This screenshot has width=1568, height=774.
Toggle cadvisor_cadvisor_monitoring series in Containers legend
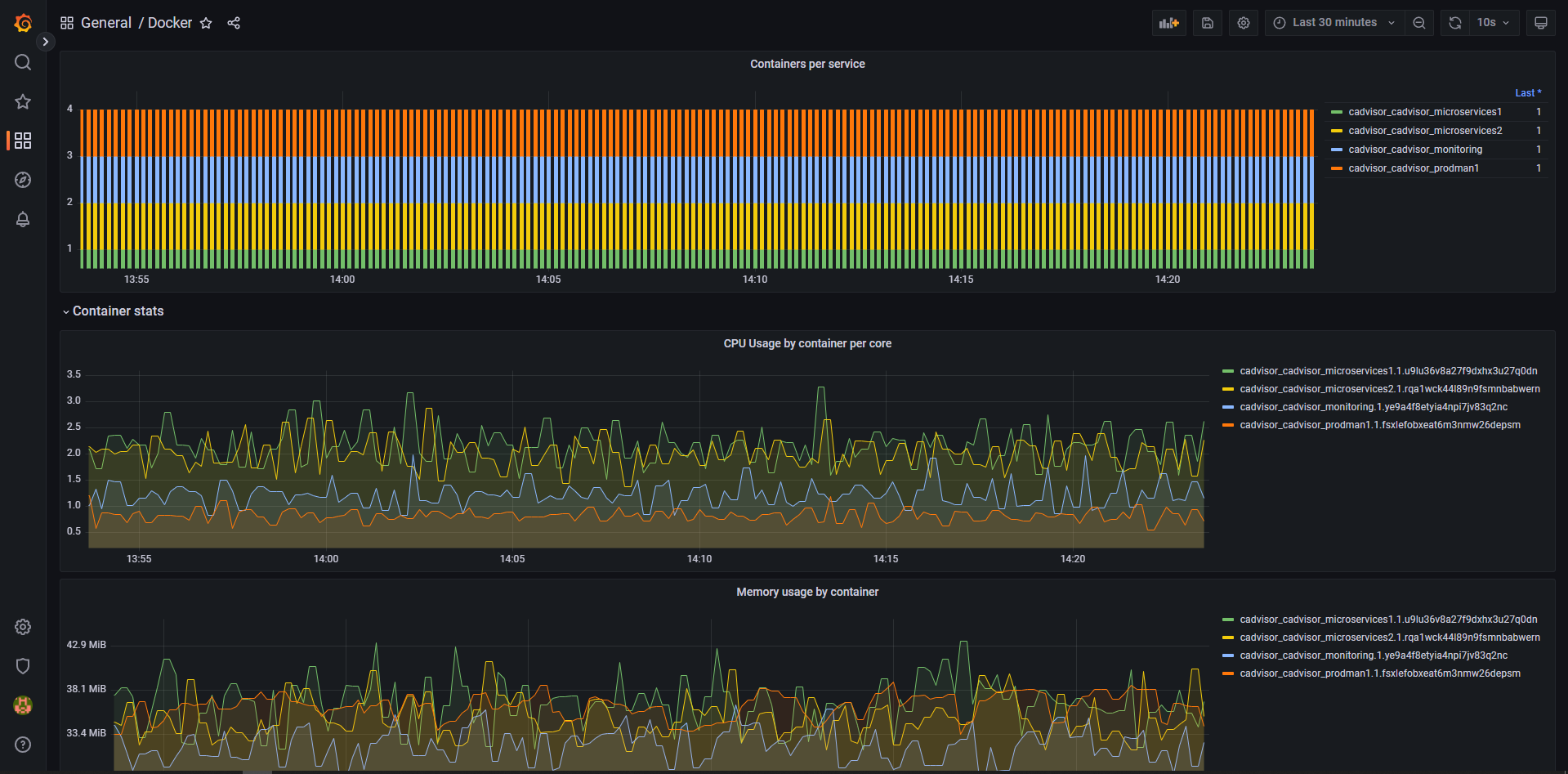coord(1414,150)
